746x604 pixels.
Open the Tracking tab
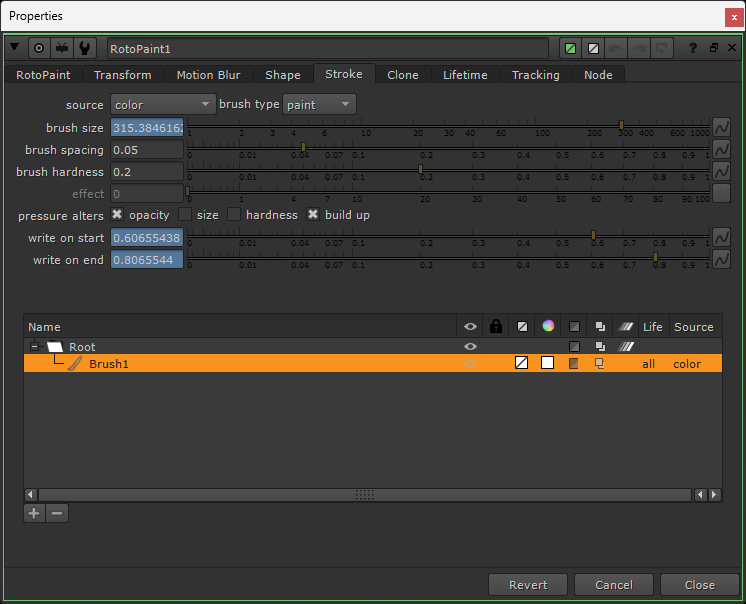tap(536, 75)
